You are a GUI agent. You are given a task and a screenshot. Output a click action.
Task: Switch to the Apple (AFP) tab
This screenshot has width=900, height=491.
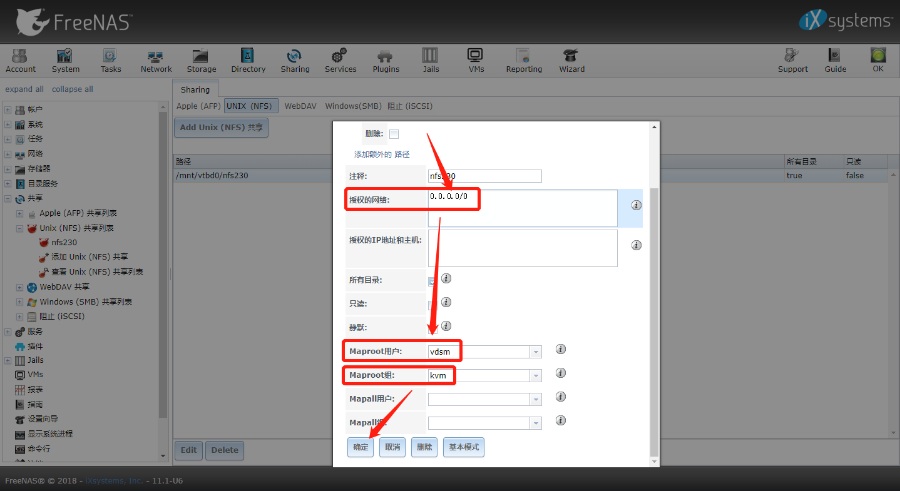(x=198, y=106)
